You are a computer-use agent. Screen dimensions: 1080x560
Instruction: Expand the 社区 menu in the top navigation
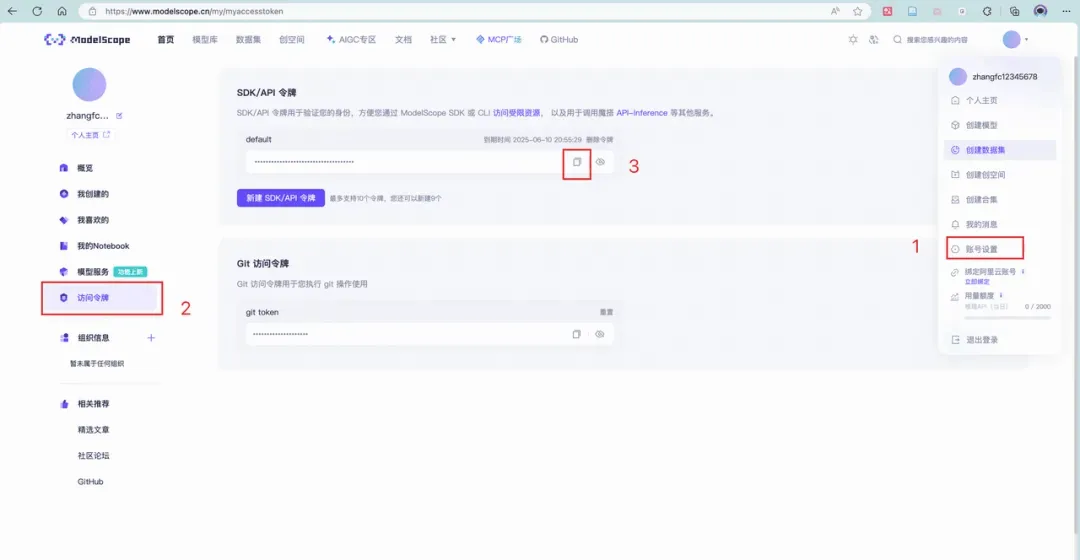coord(443,40)
